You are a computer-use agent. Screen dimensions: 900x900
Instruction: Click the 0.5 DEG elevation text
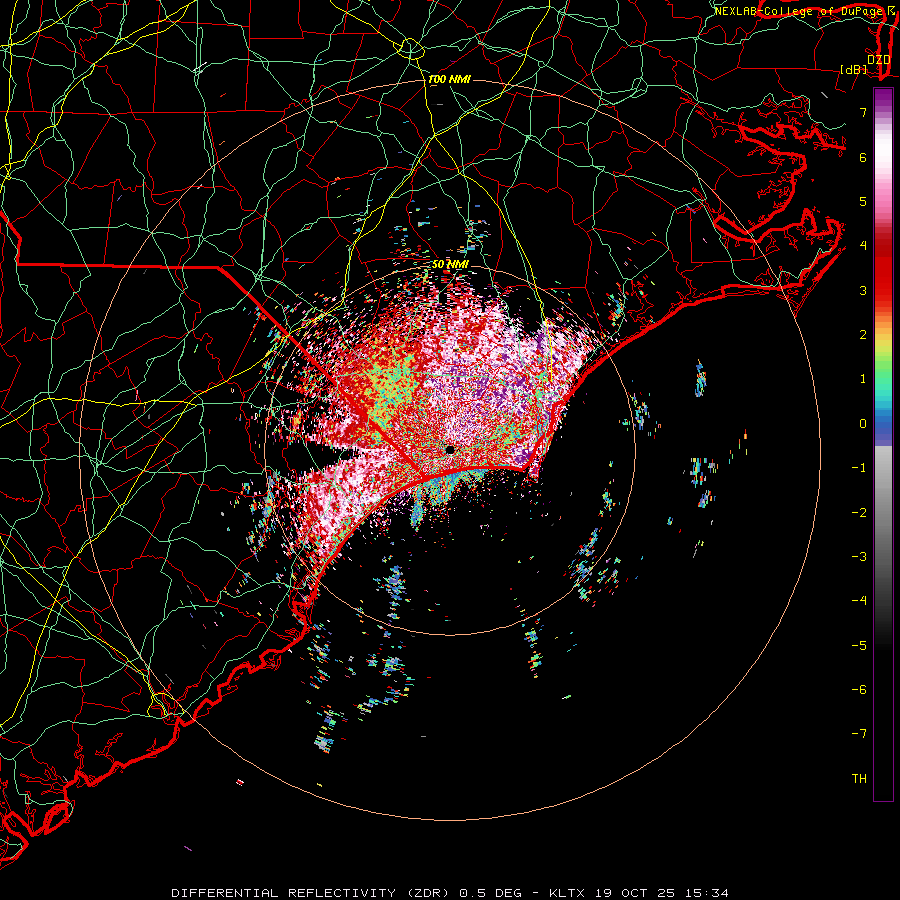point(491,893)
